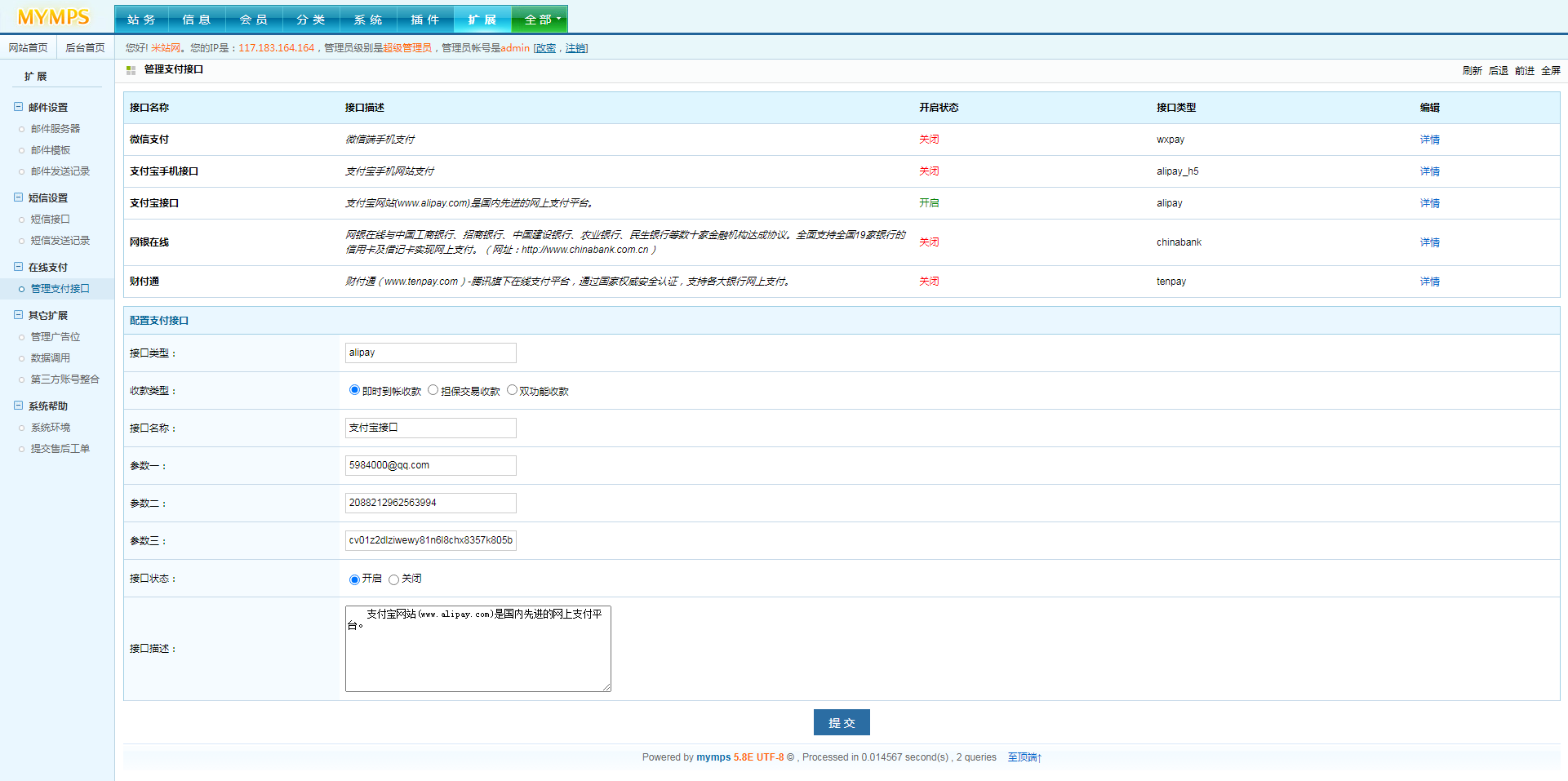Open the 会员 menu in top navigation

click(x=254, y=20)
